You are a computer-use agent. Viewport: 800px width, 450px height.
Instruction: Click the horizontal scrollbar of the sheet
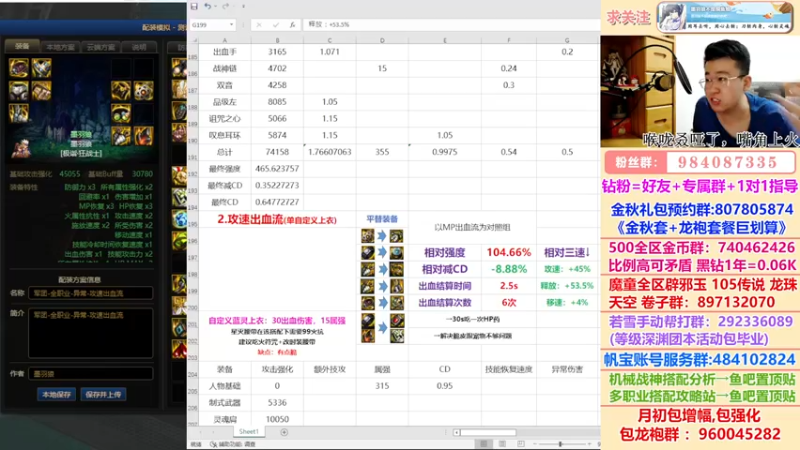pyautogui.click(x=488, y=432)
